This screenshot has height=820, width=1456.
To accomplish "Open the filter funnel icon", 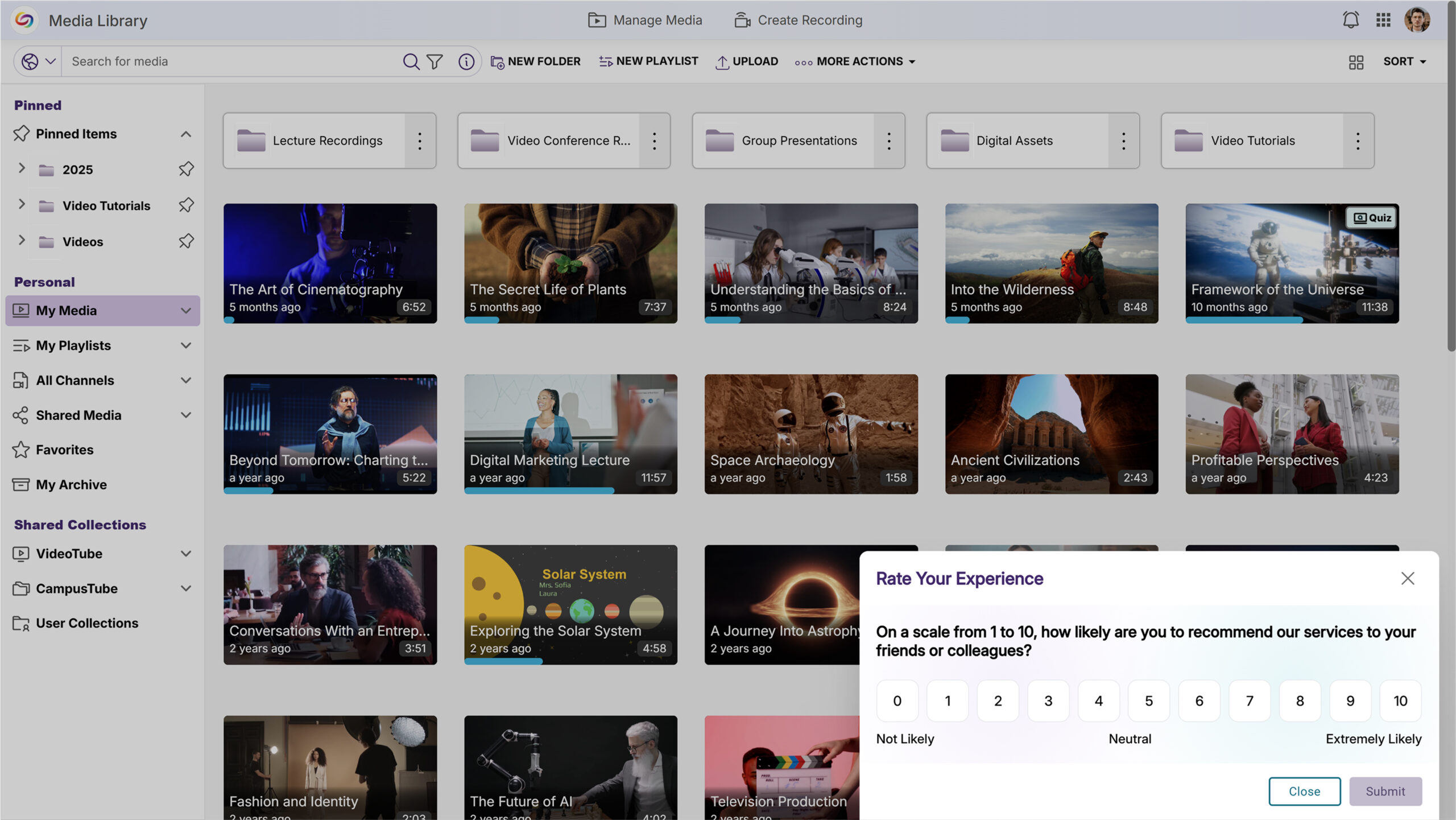I will click(x=435, y=61).
